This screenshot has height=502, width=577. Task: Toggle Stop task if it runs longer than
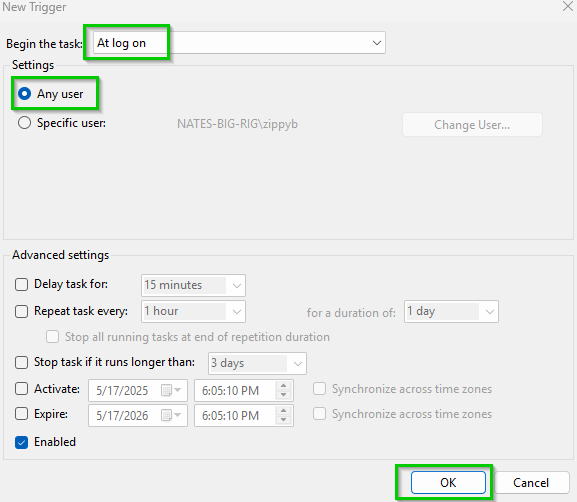21,362
